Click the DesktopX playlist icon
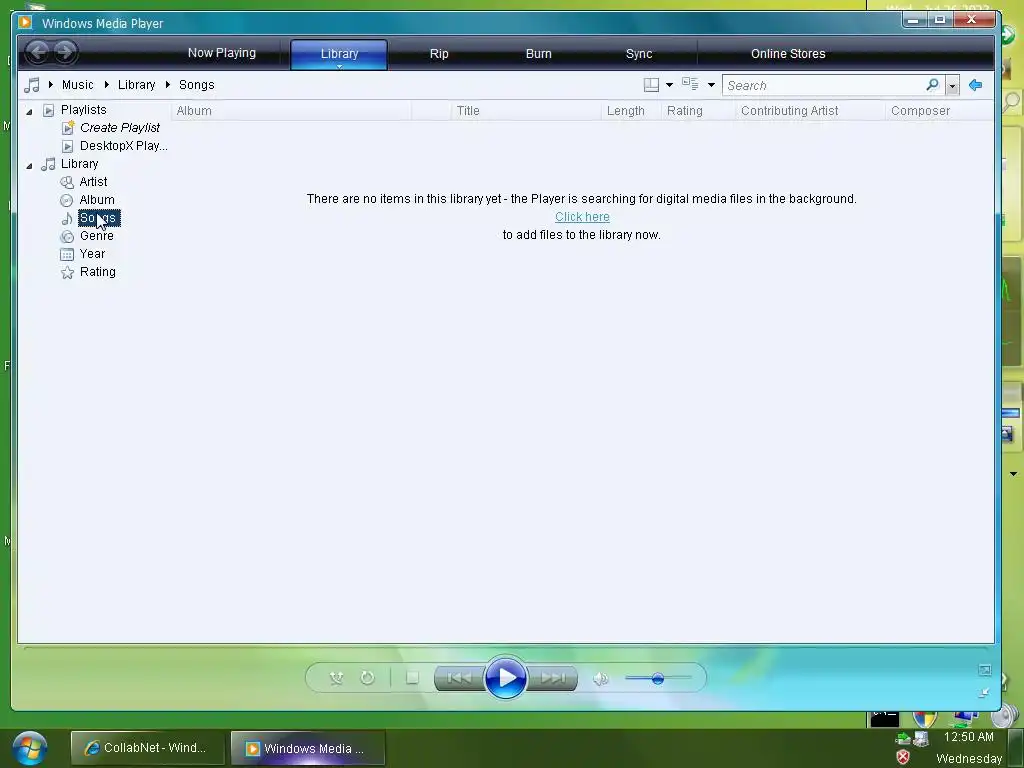This screenshot has height=768, width=1024. click(67, 146)
